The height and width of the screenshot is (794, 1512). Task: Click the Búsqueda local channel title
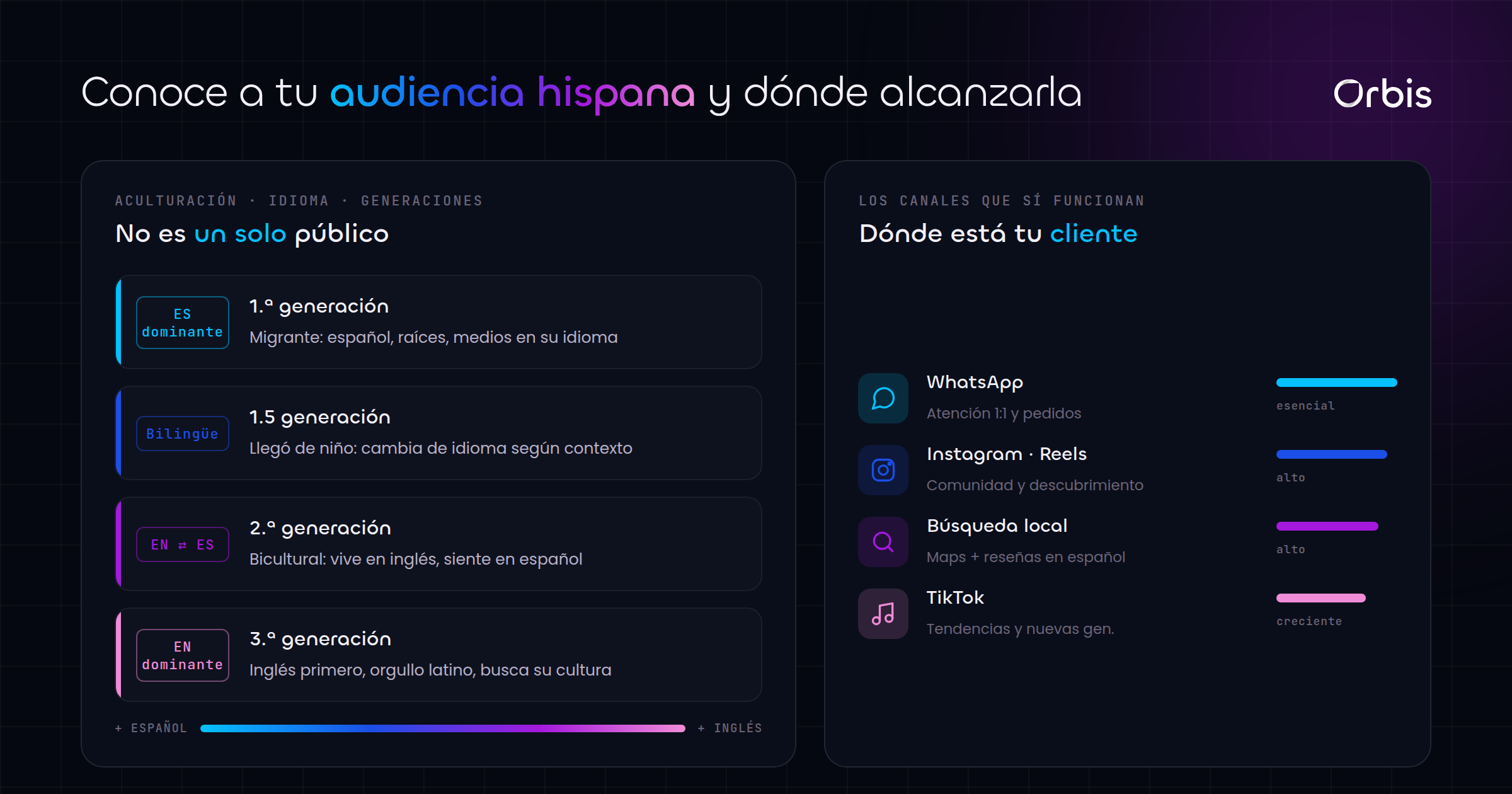[x=997, y=526]
